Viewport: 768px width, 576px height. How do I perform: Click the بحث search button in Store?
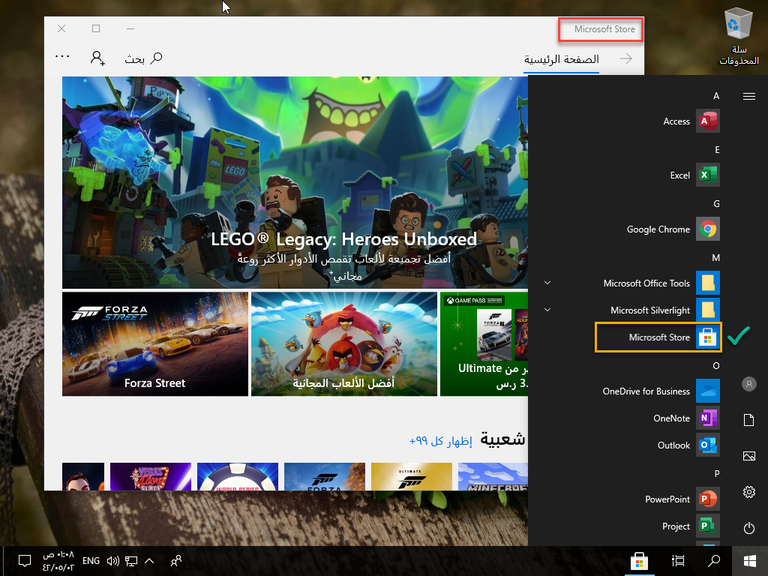tap(143, 59)
